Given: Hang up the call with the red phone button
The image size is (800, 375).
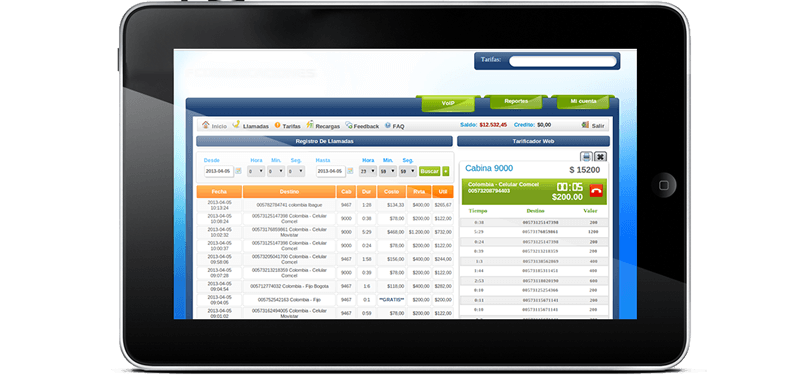Looking at the screenshot, I should [x=596, y=191].
